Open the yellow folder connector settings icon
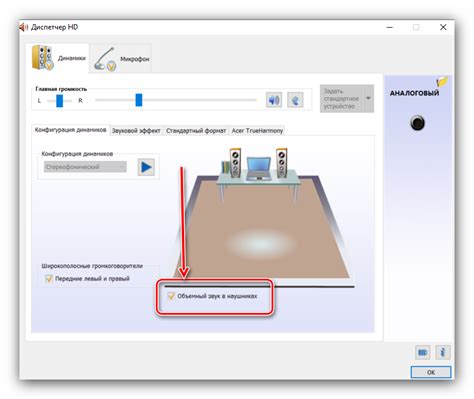This screenshot has width=474, height=399. pyautogui.click(x=442, y=81)
